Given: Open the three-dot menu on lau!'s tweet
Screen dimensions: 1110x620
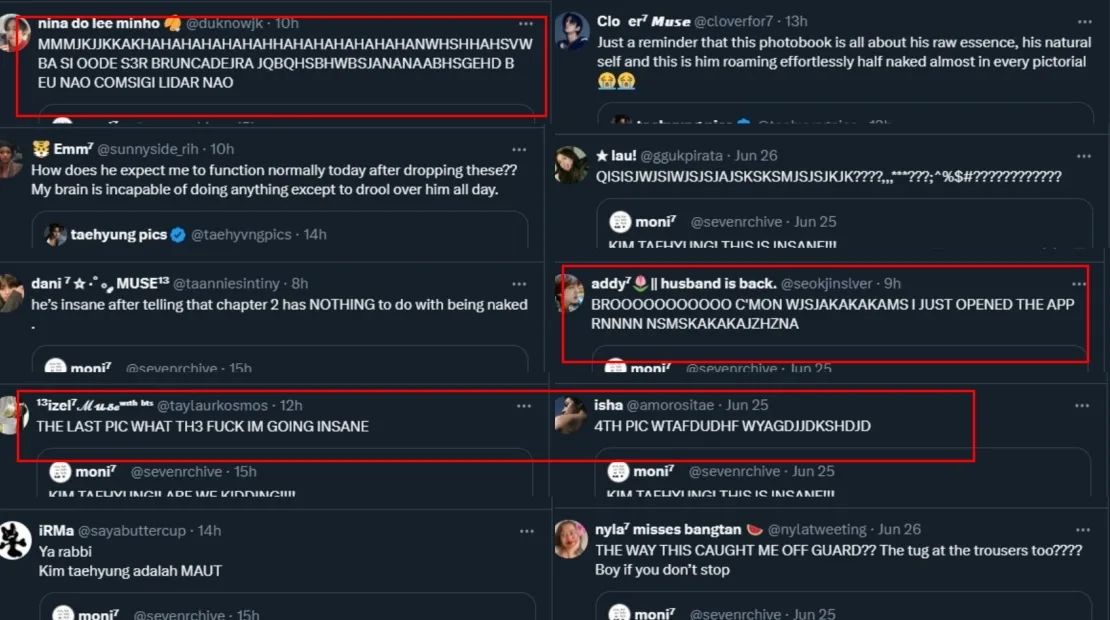Looking at the screenshot, I should [1084, 156].
